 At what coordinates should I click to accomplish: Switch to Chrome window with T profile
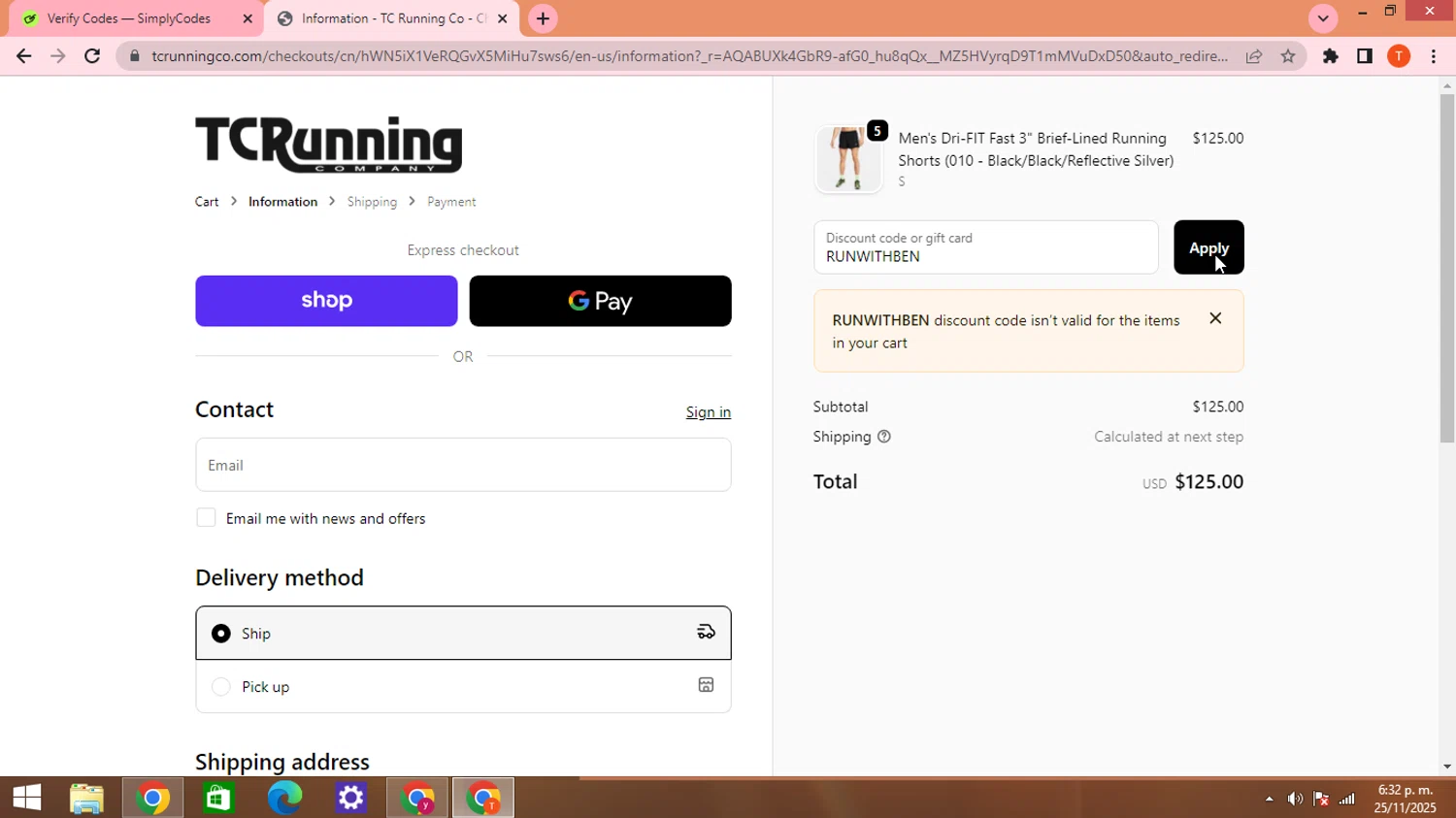483,798
